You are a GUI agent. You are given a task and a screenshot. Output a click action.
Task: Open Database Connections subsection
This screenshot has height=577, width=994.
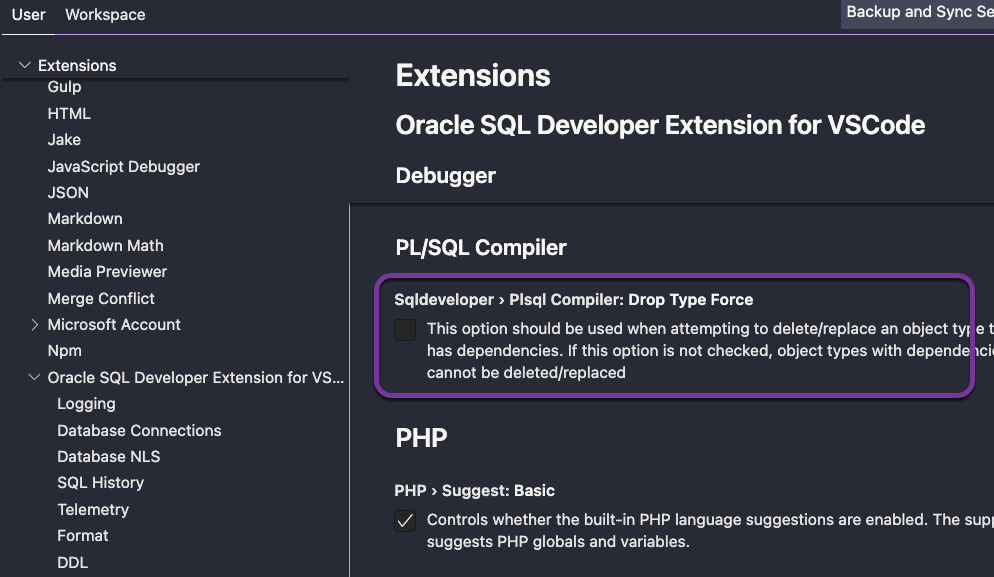[139, 431]
